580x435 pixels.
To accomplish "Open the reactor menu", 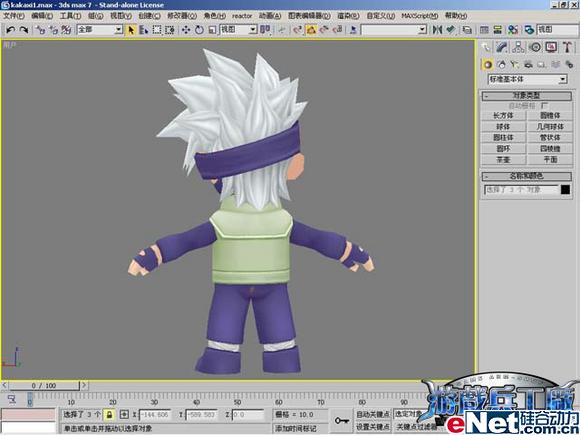I will (x=242, y=16).
